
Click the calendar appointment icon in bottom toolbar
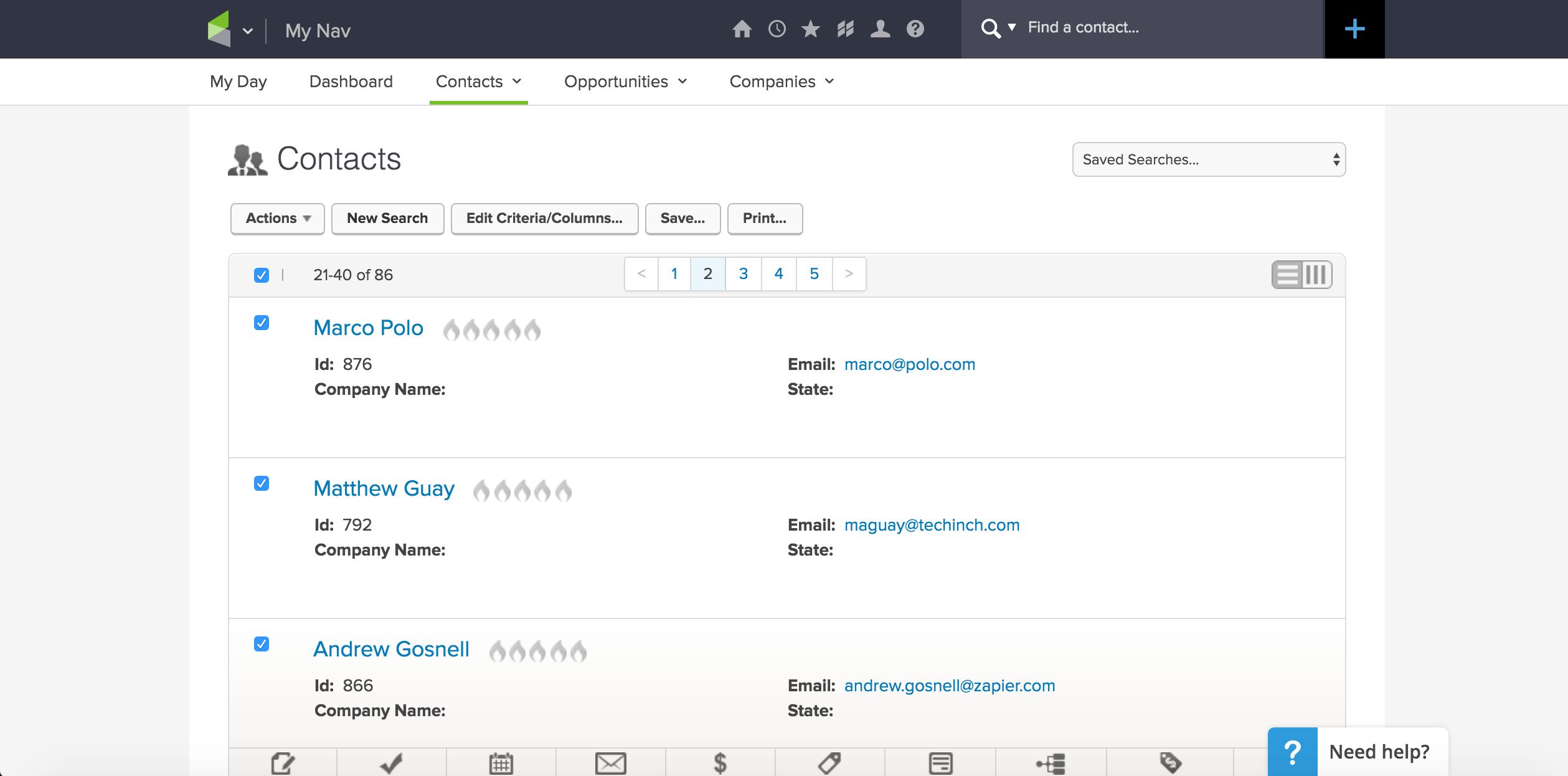(x=501, y=762)
